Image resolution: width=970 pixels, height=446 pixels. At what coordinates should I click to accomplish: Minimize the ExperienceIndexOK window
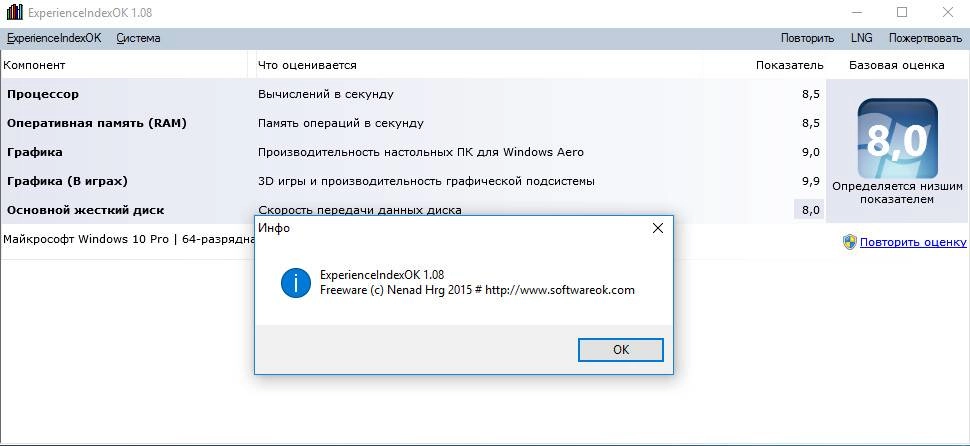[x=856, y=12]
